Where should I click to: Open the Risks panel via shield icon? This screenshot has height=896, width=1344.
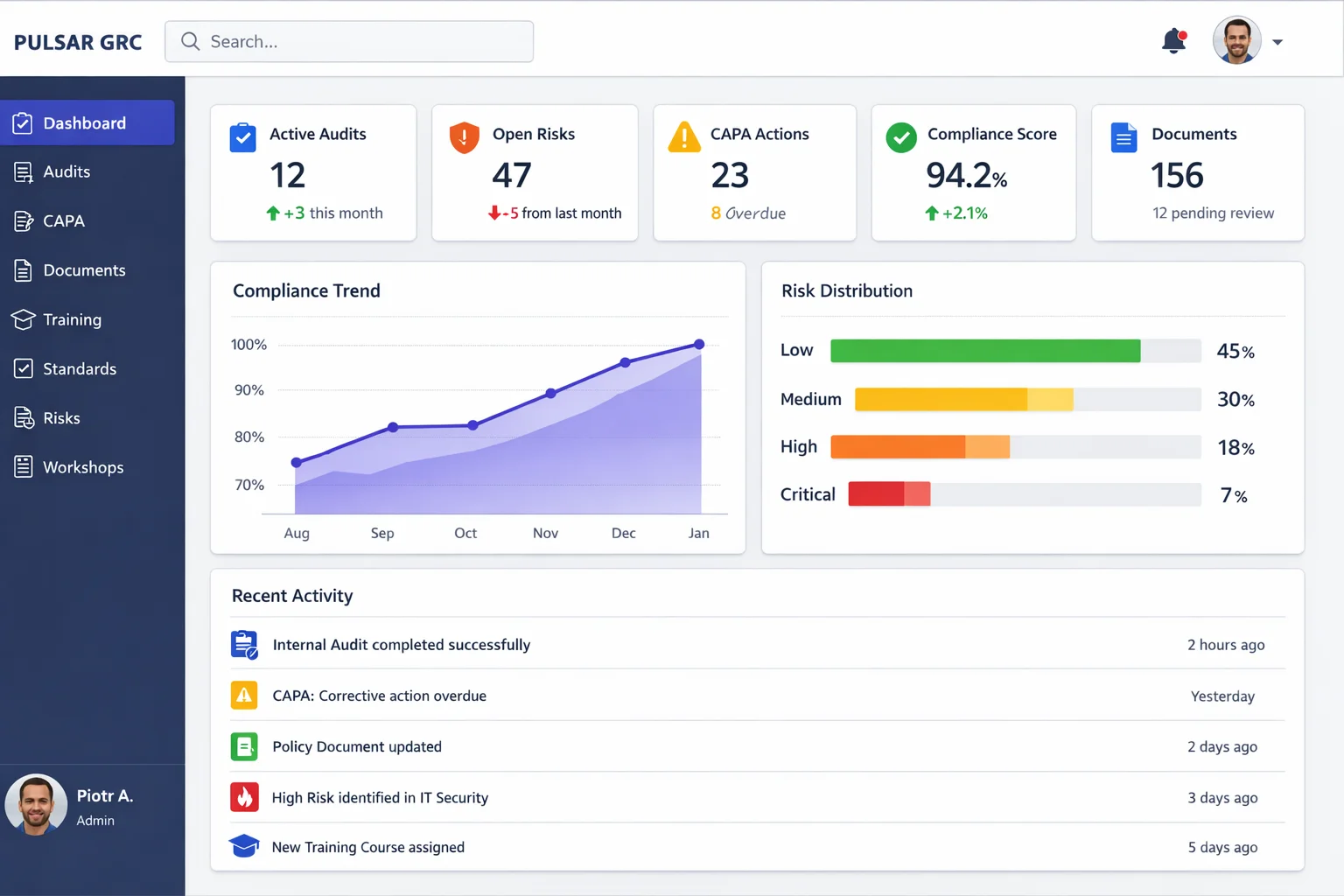(23, 417)
